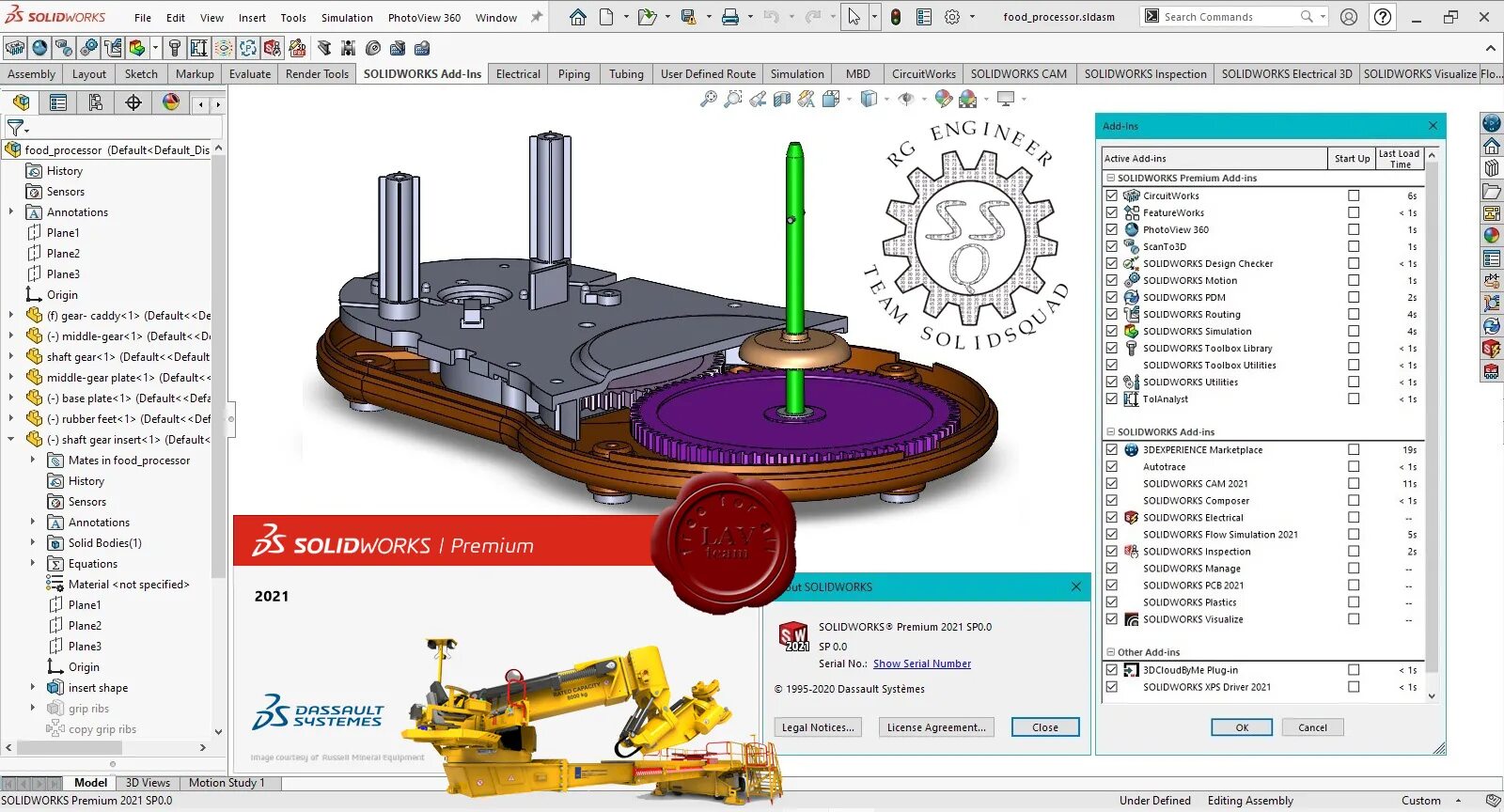
Task: Click the SOLIDWORKS Motion toolbar icon
Action: [88, 48]
